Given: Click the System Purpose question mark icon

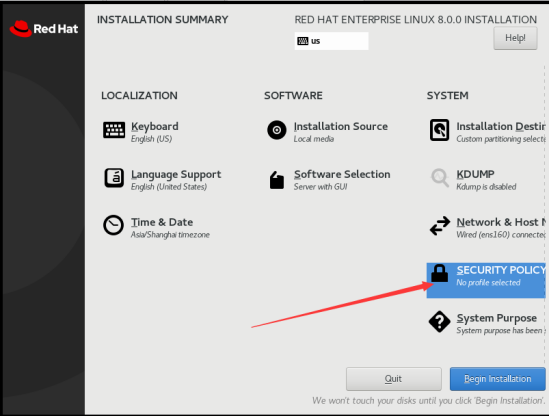Looking at the screenshot, I should point(440,321).
